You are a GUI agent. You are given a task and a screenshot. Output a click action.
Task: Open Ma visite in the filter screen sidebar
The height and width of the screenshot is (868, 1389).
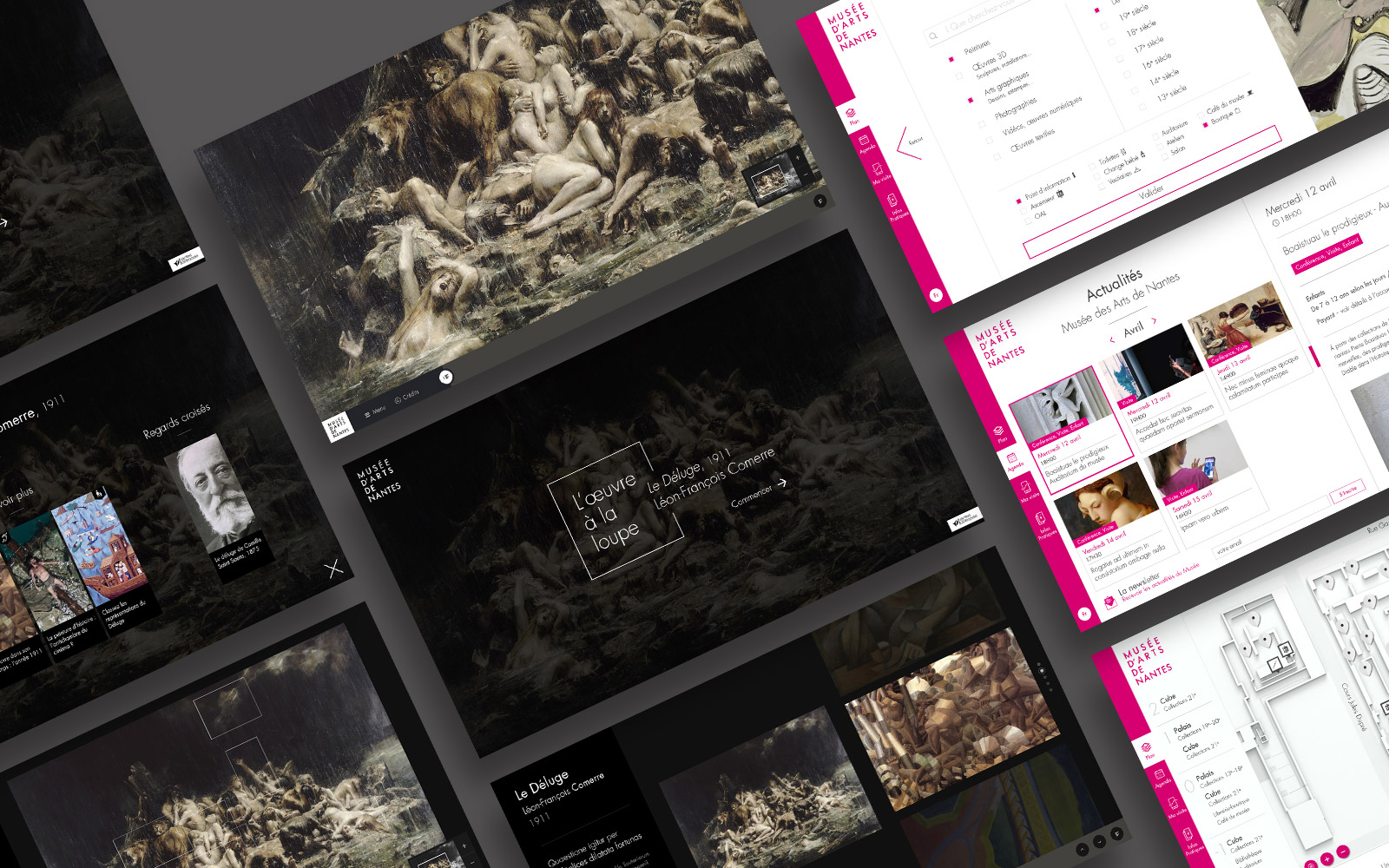tap(879, 173)
